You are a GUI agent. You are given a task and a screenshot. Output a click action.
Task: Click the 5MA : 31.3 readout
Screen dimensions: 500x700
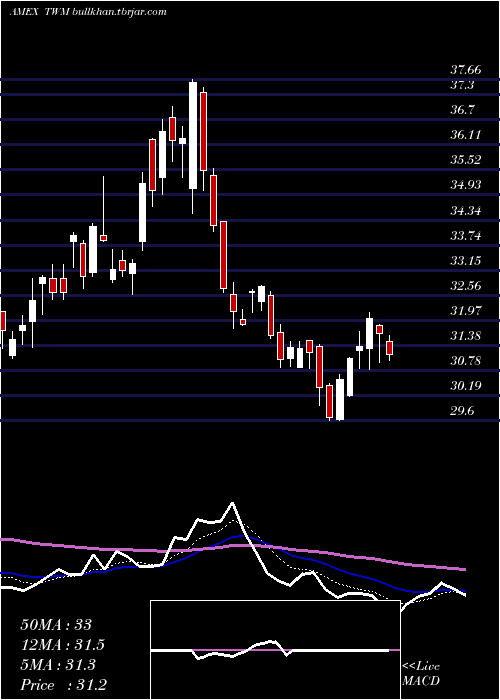click(58, 665)
